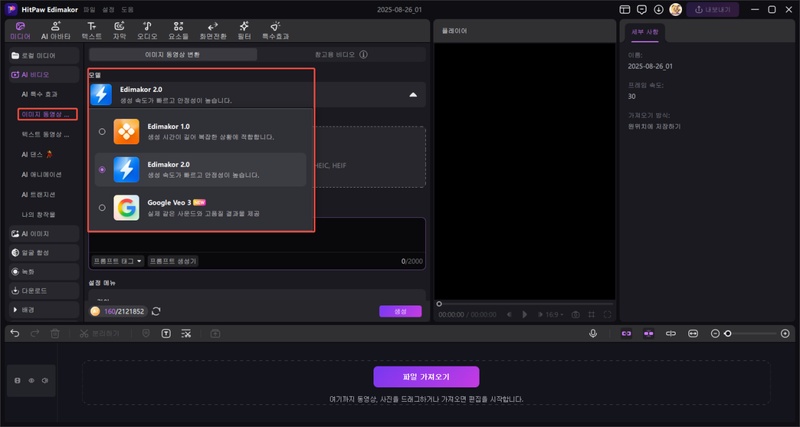Click the auto-cut scissors line icon
800x427 pixels.
pyautogui.click(x=186, y=334)
